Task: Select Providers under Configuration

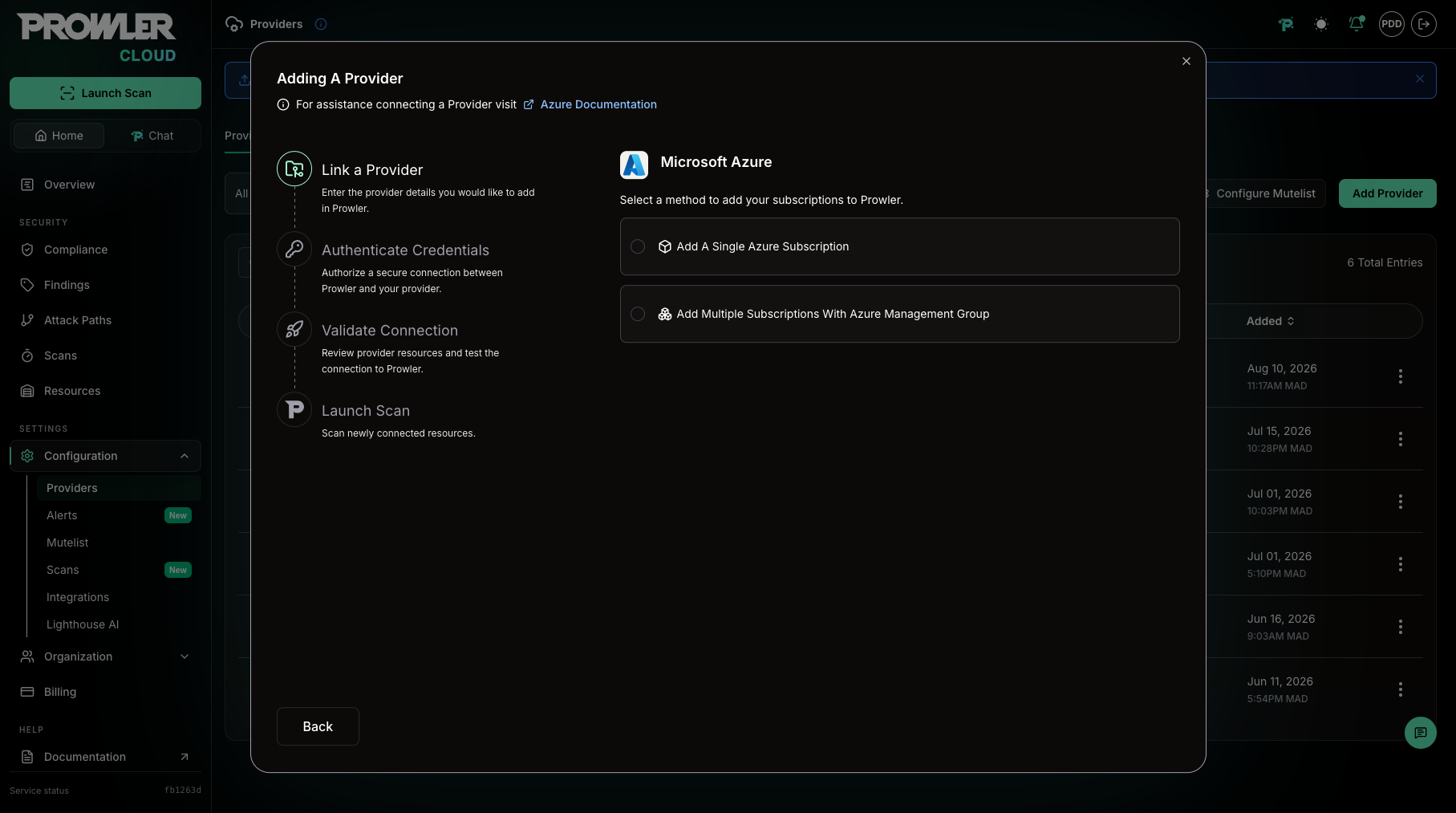Action: point(119,488)
